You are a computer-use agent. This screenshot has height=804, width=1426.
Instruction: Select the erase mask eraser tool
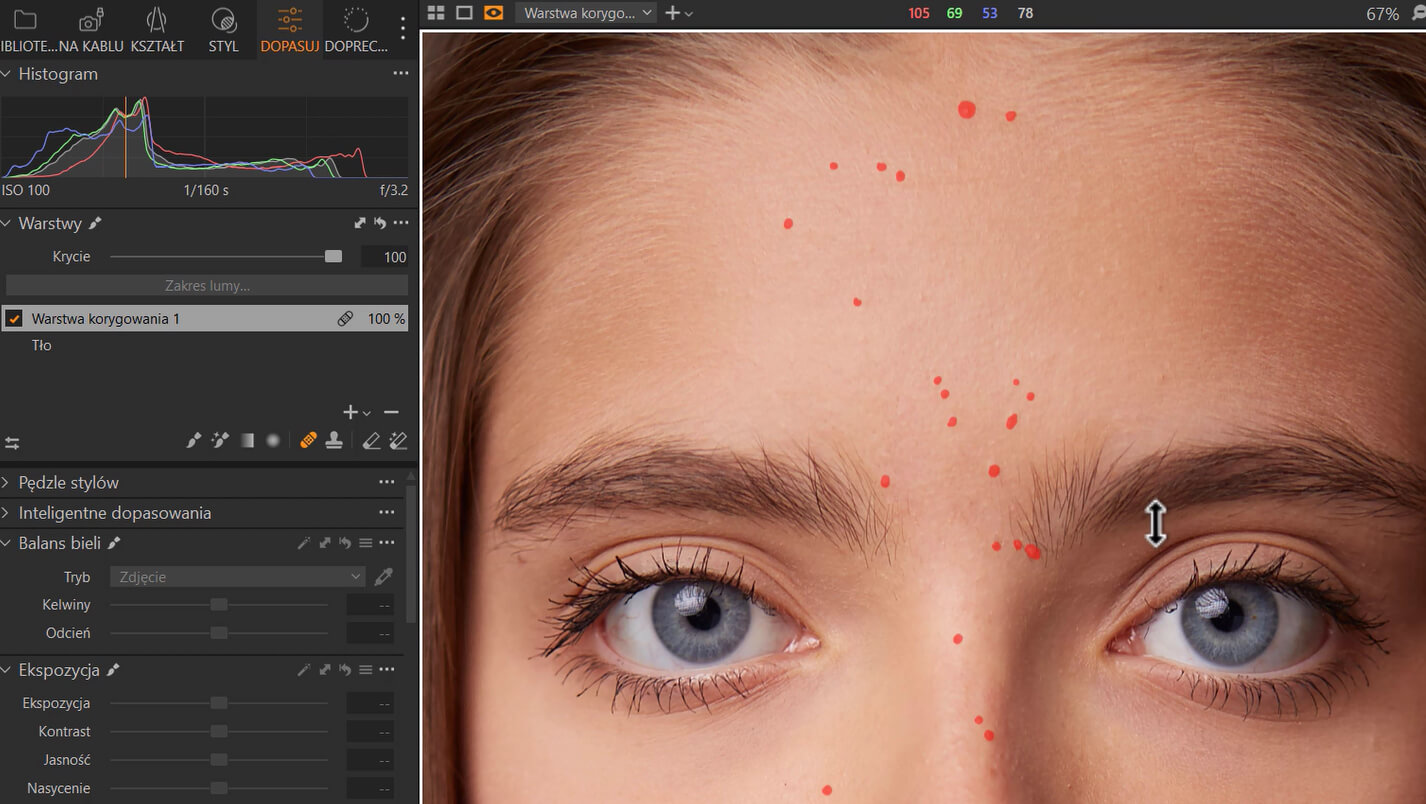(371, 441)
